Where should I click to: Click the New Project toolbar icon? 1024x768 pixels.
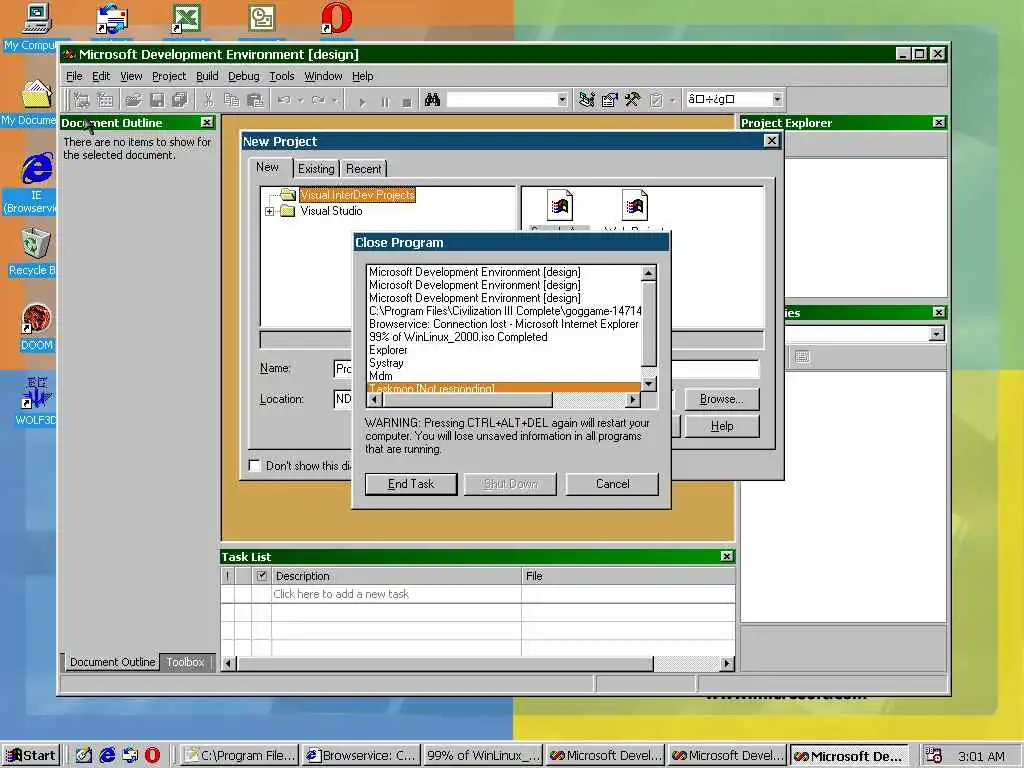[82, 100]
